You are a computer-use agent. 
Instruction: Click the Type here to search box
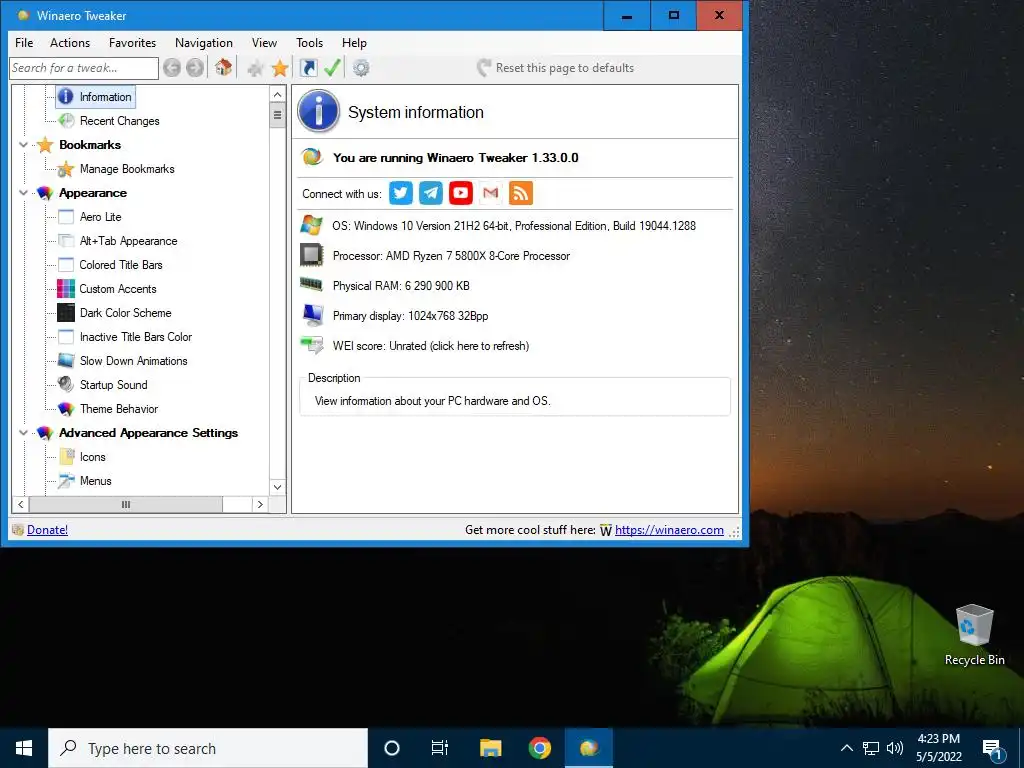click(x=208, y=748)
